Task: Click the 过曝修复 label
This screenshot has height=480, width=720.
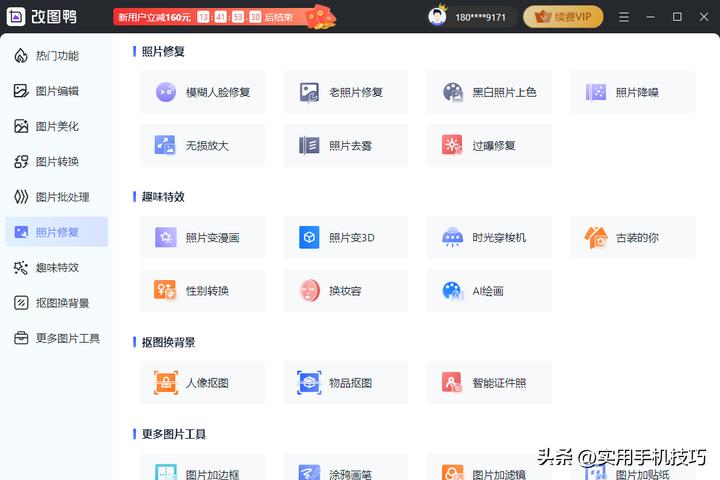Action: [x=494, y=146]
